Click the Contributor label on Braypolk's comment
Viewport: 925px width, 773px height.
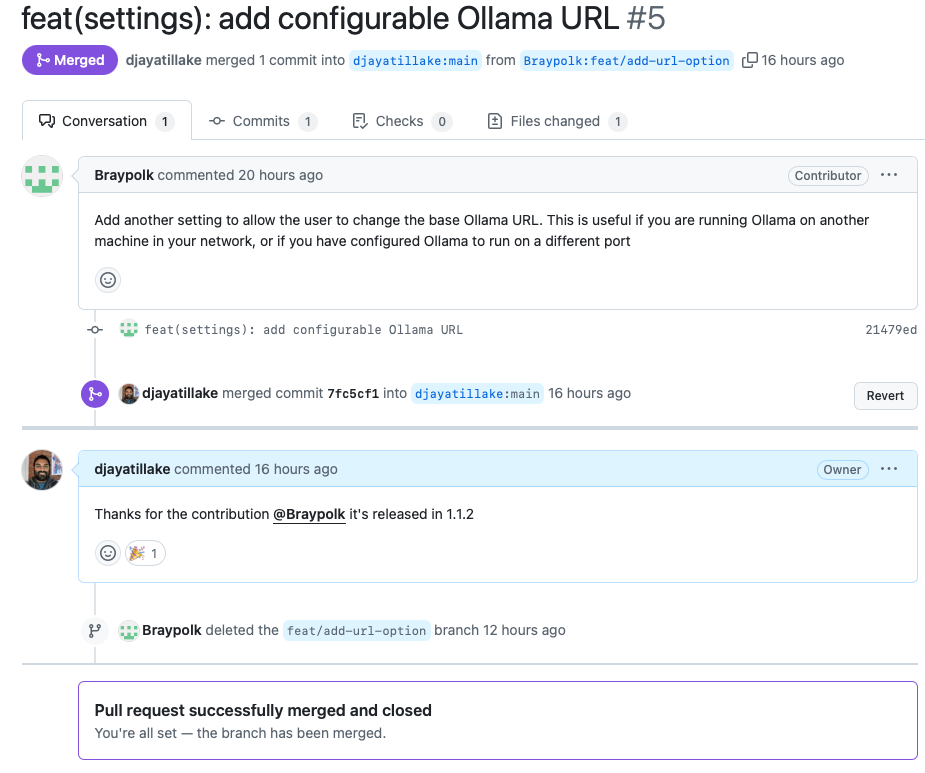click(828, 176)
